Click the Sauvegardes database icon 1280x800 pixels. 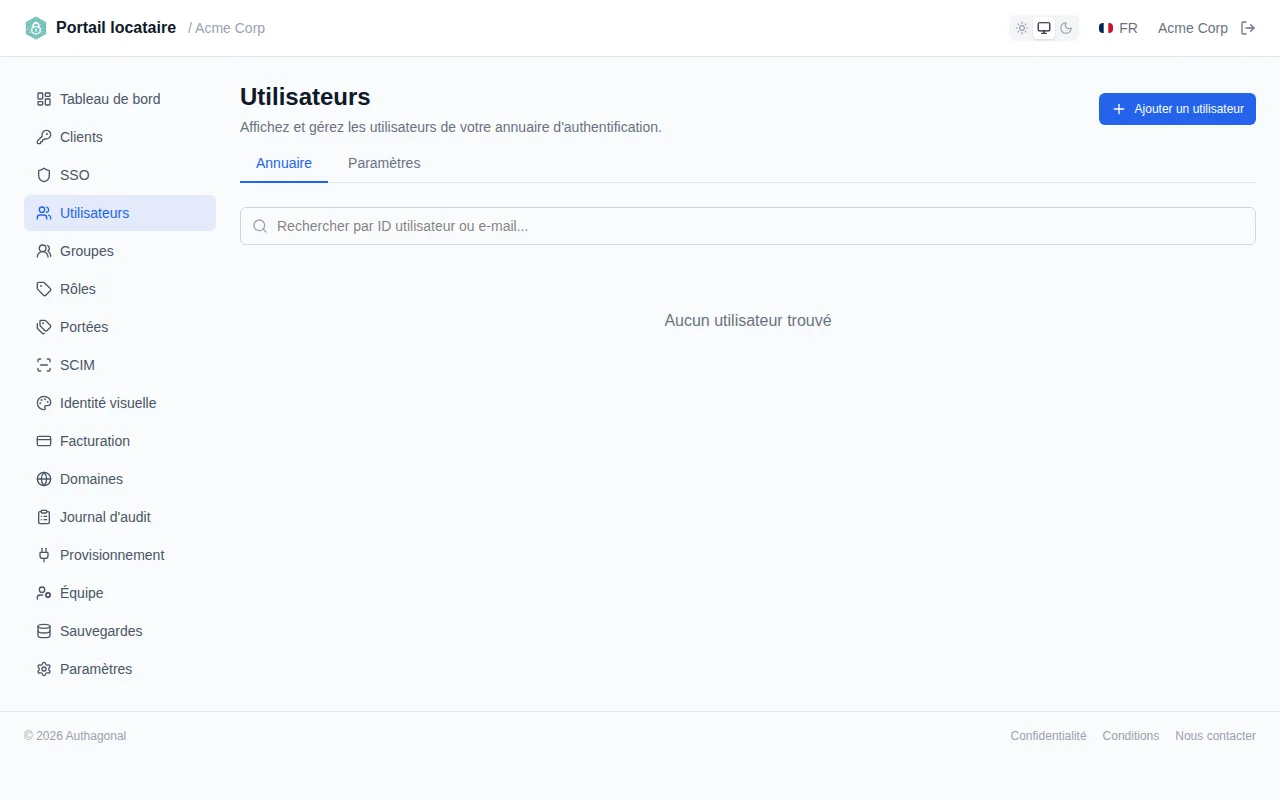click(x=44, y=631)
